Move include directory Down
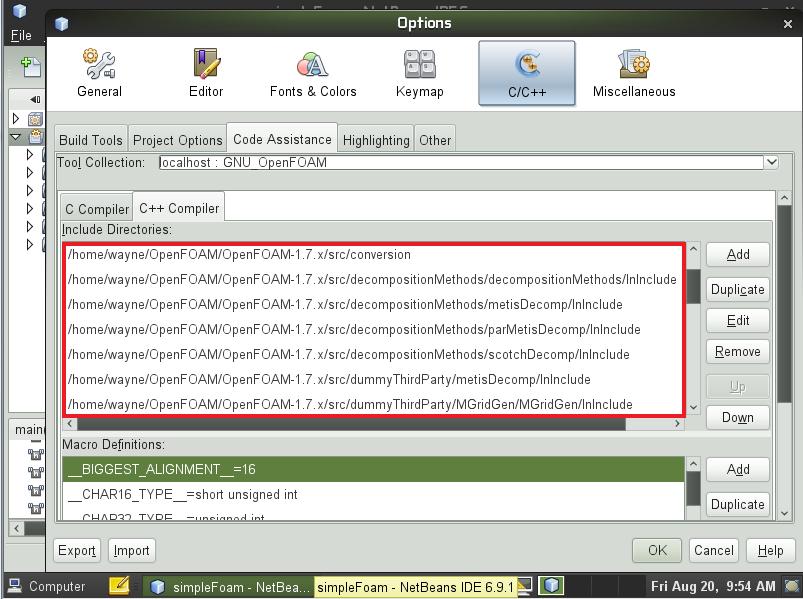The image size is (803, 599). coord(737,418)
